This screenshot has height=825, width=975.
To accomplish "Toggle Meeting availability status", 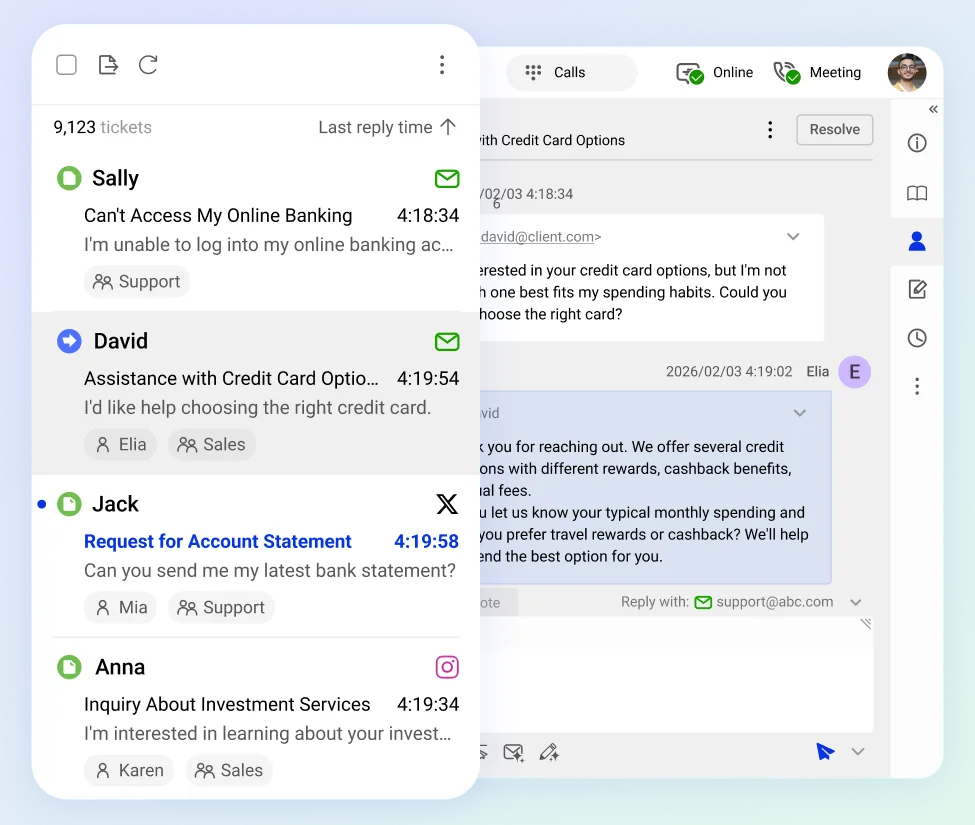I will (818, 72).
